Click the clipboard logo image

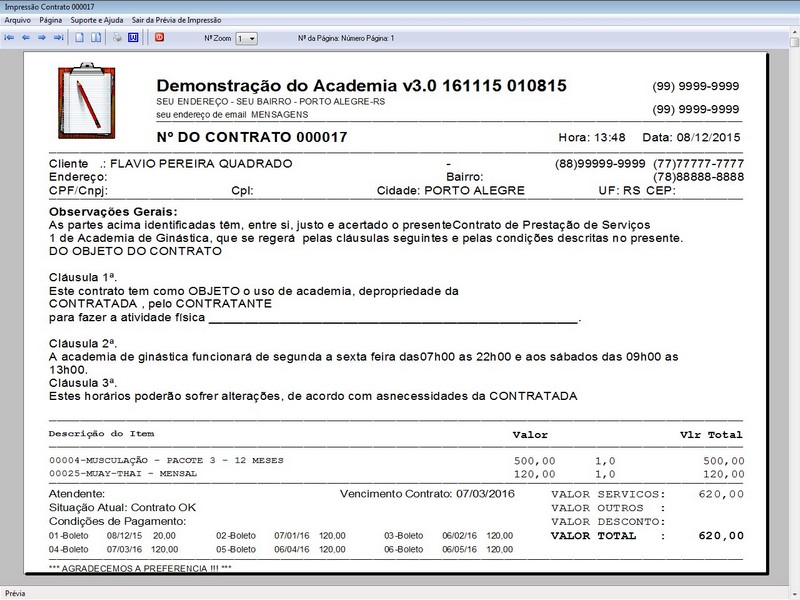point(87,101)
